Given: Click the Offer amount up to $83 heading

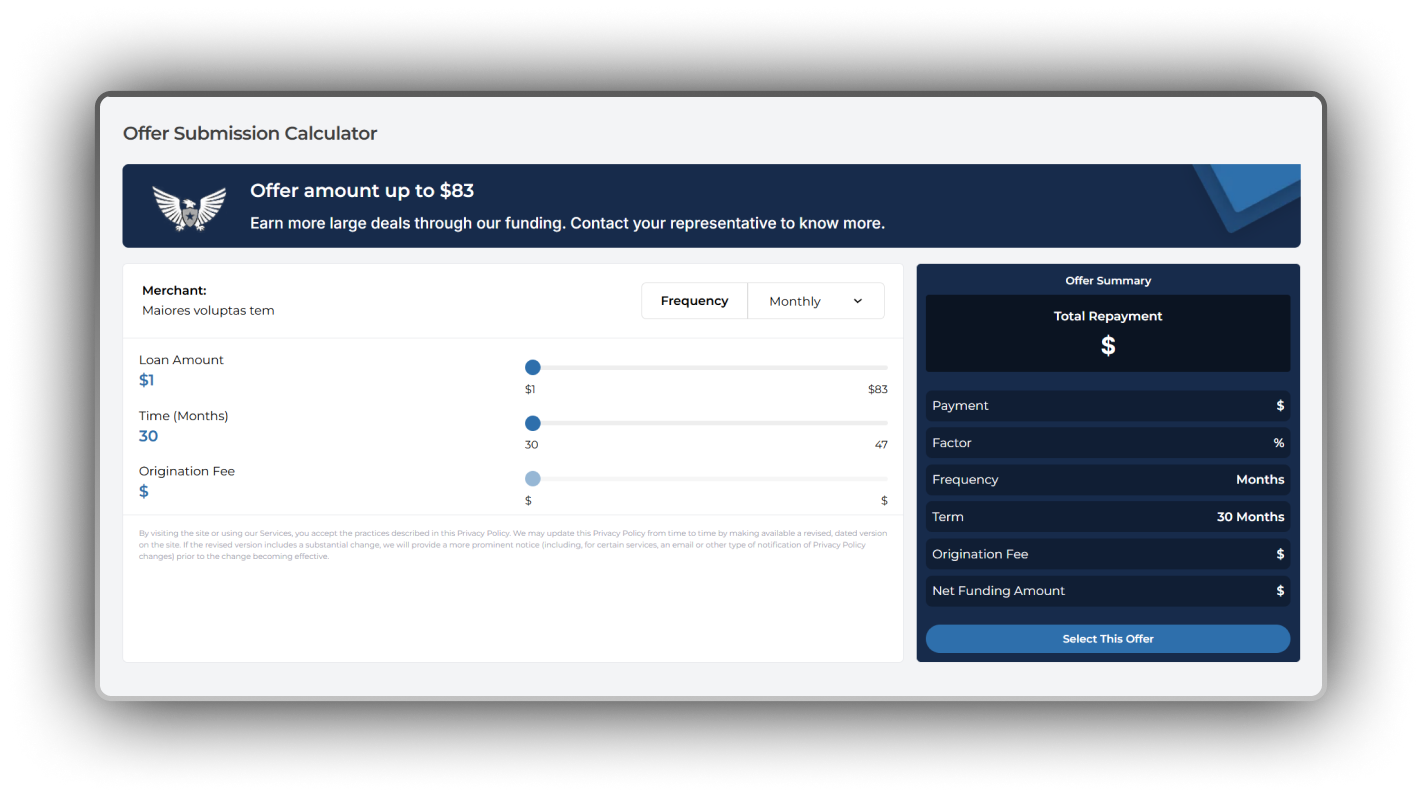Looking at the screenshot, I should [x=362, y=191].
